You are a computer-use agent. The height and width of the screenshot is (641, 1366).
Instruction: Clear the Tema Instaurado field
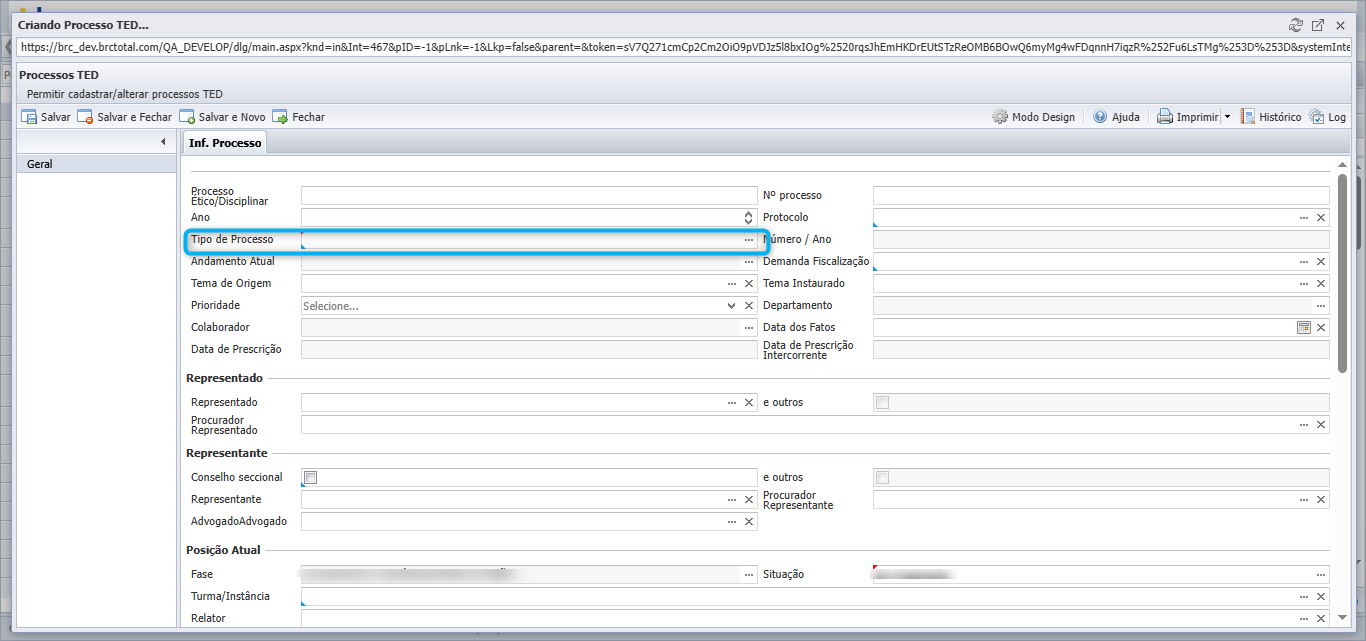point(1321,284)
